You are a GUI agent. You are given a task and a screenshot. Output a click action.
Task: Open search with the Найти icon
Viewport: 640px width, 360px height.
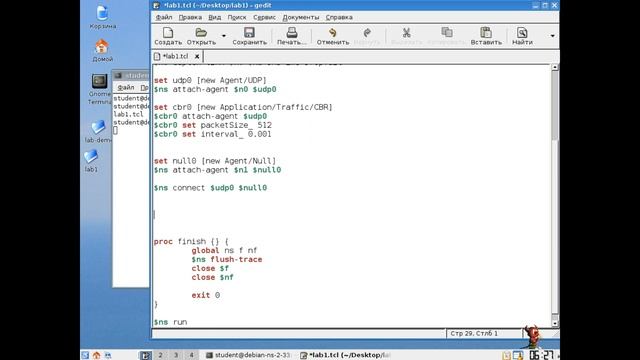[522, 33]
